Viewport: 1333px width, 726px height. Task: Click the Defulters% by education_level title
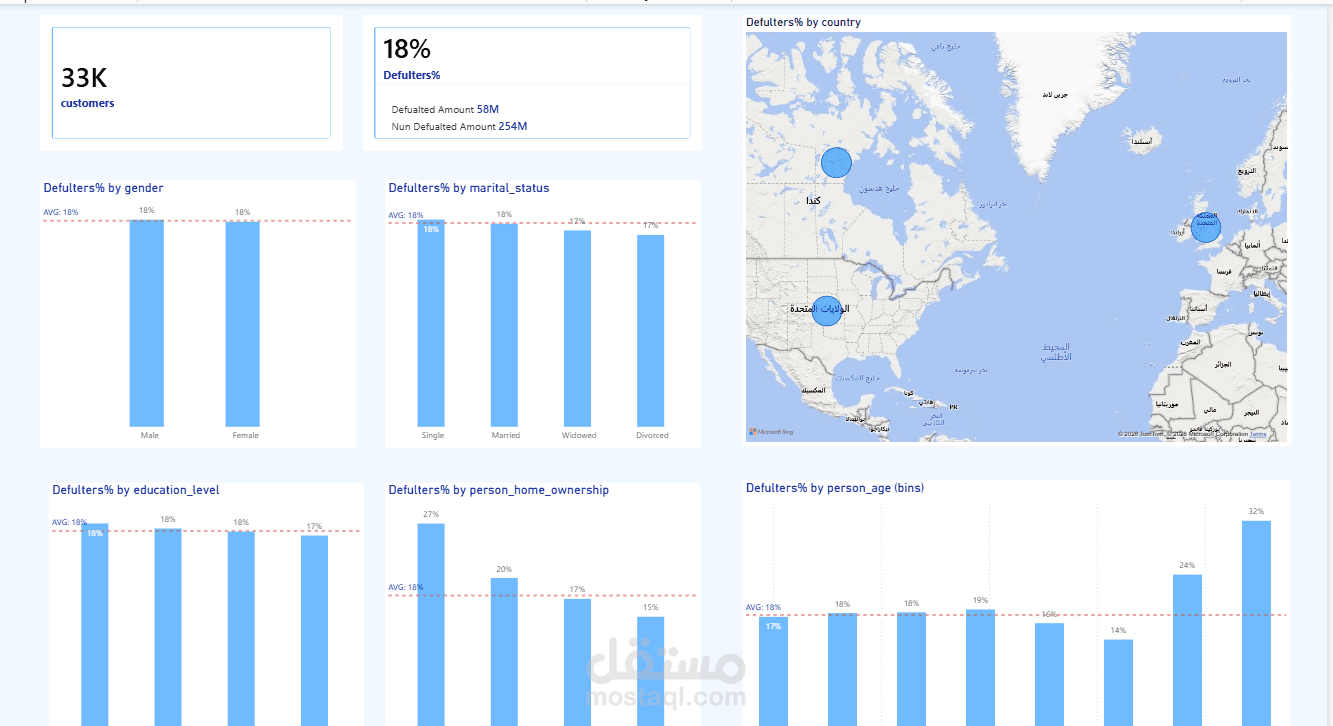(136, 490)
